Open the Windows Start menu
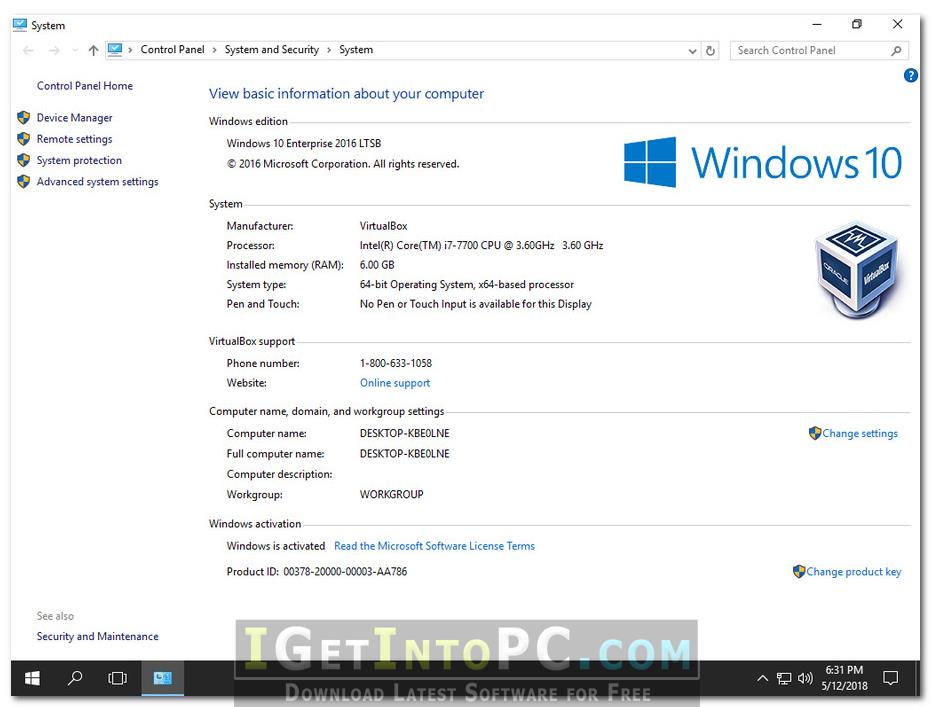This screenshot has height=707, width=933. pyautogui.click(x=32, y=678)
